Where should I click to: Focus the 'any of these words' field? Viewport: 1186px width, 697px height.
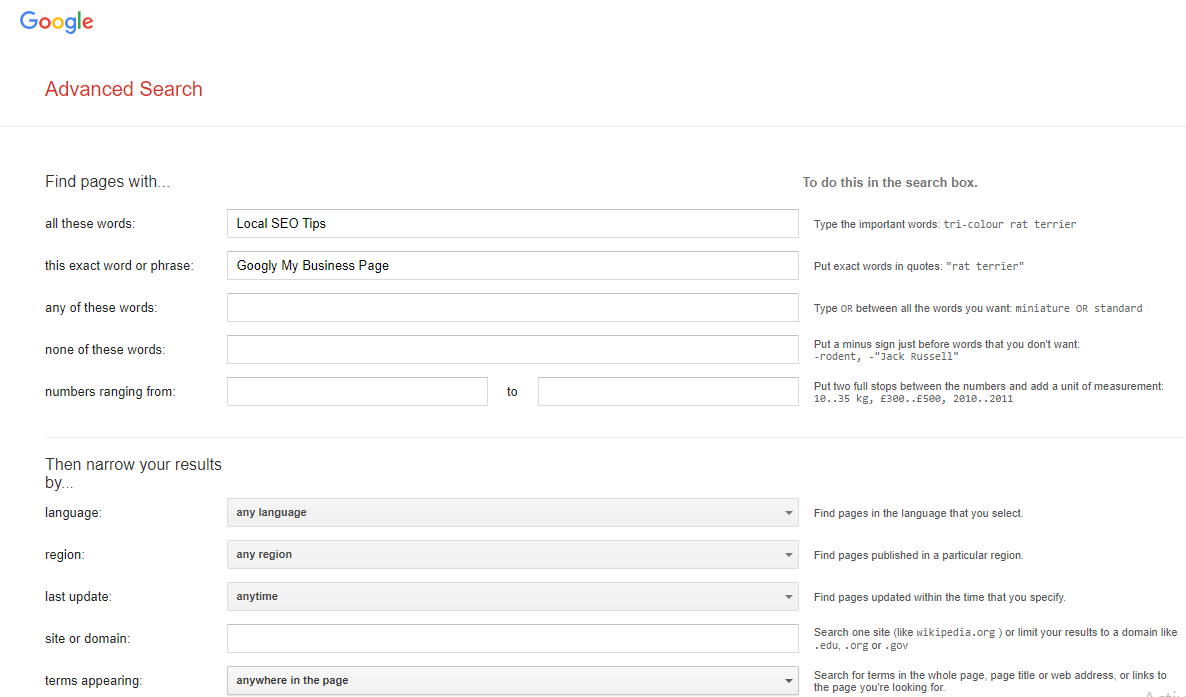(x=512, y=307)
